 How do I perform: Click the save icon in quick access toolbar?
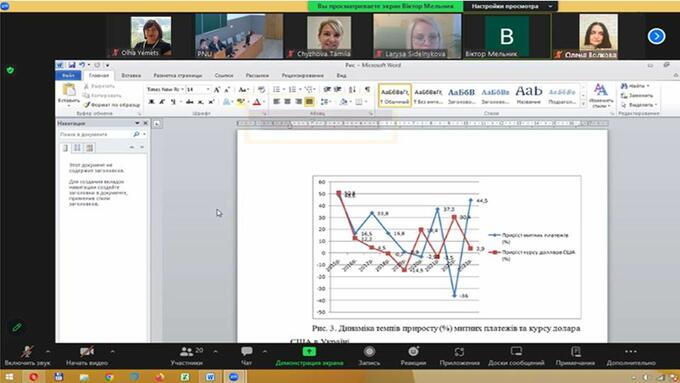pyautogui.click(x=72, y=65)
